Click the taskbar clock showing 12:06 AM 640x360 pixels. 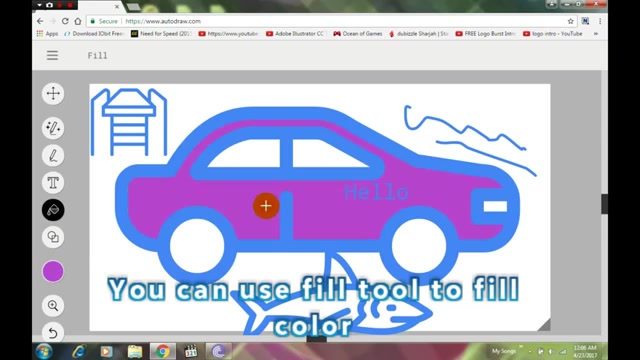click(x=585, y=351)
